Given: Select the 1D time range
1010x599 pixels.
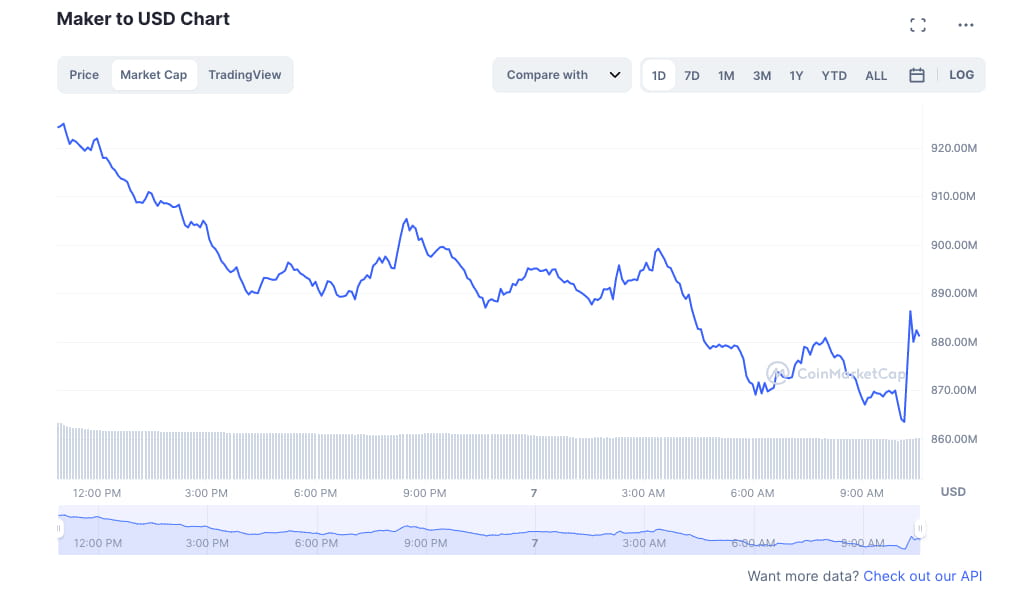Looking at the screenshot, I should [x=658, y=75].
